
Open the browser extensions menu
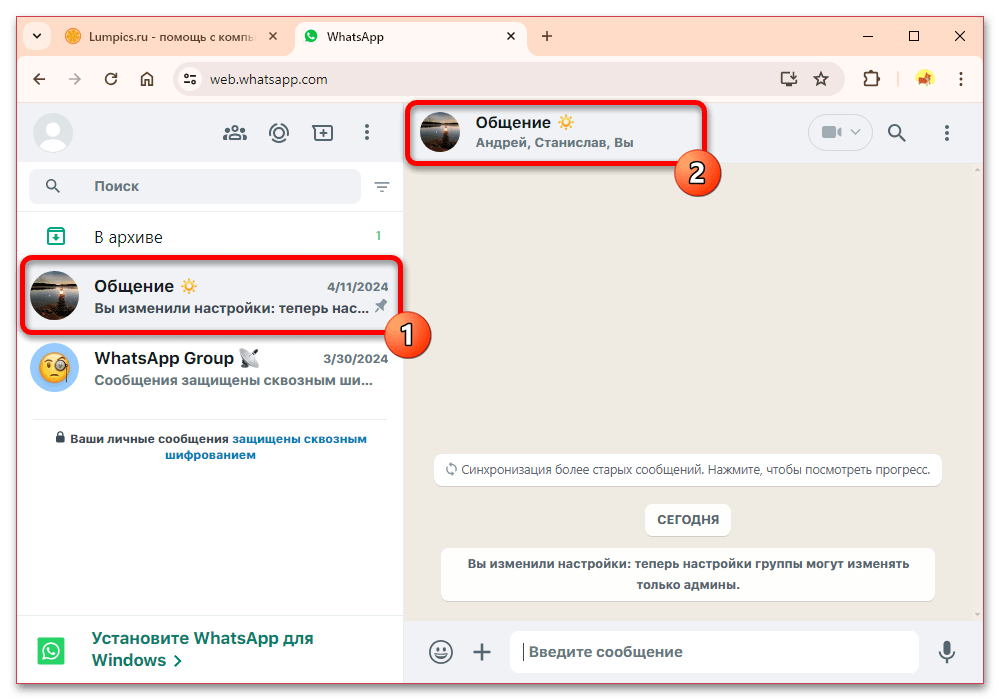pyautogui.click(x=871, y=79)
